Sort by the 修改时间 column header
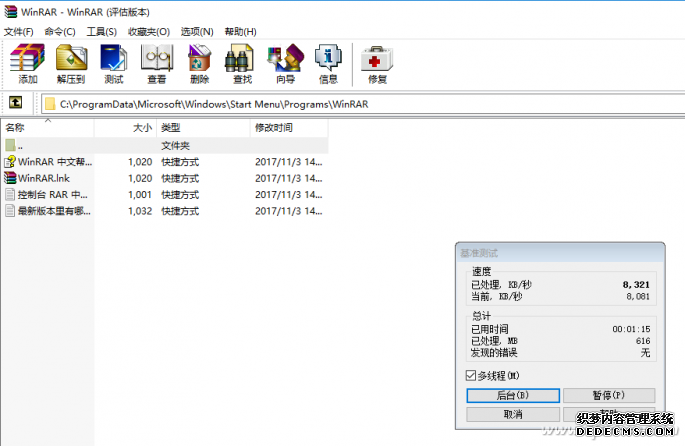Viewport: 685px width, 446px height. (289, 128)
